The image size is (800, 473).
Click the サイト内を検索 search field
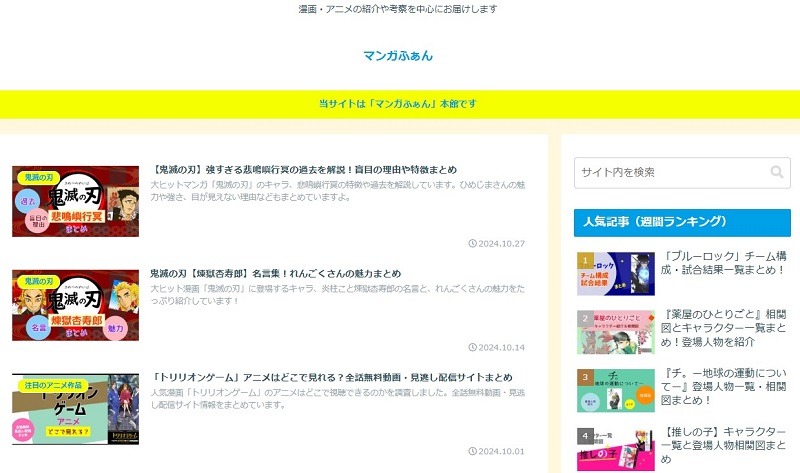(668, 172)
